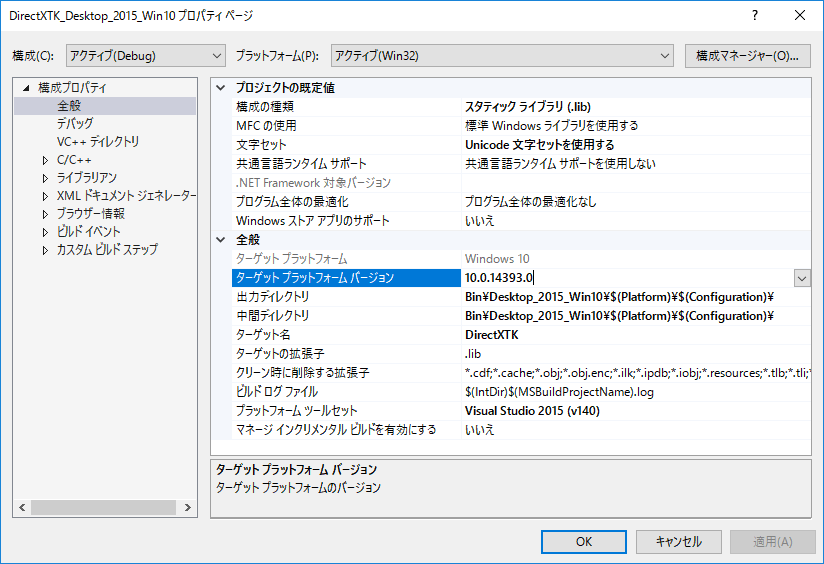Viewport: 824px width, 564px height.
Task: Click the .lib extension value
Action: tap(473, 353)
